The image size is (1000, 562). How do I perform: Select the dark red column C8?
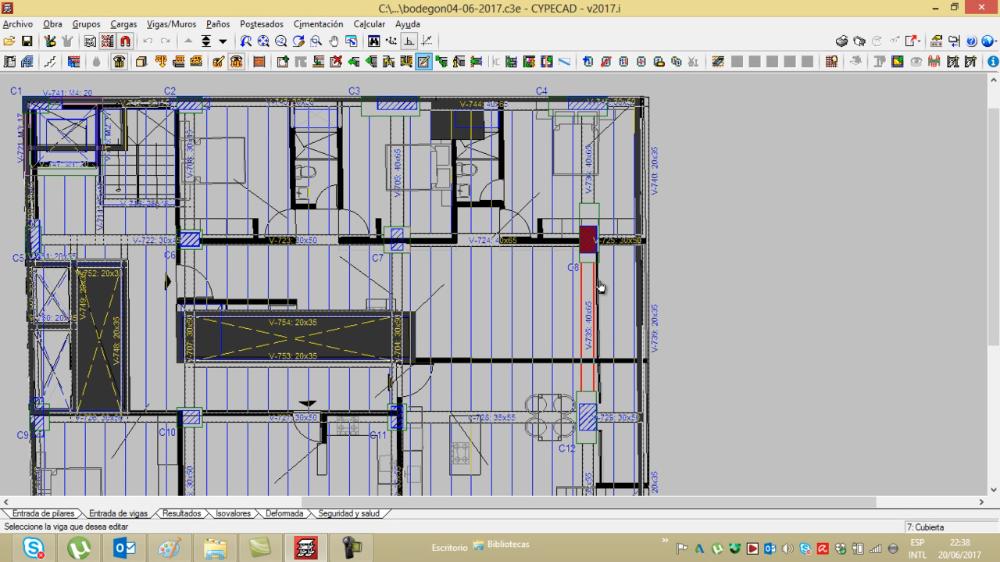[588, 239]
